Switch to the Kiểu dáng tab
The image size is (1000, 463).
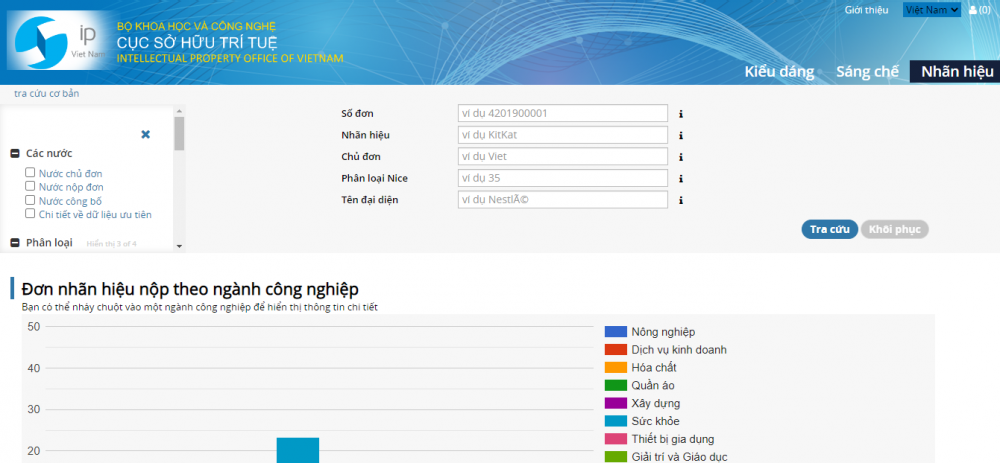(x=778, y=72)
